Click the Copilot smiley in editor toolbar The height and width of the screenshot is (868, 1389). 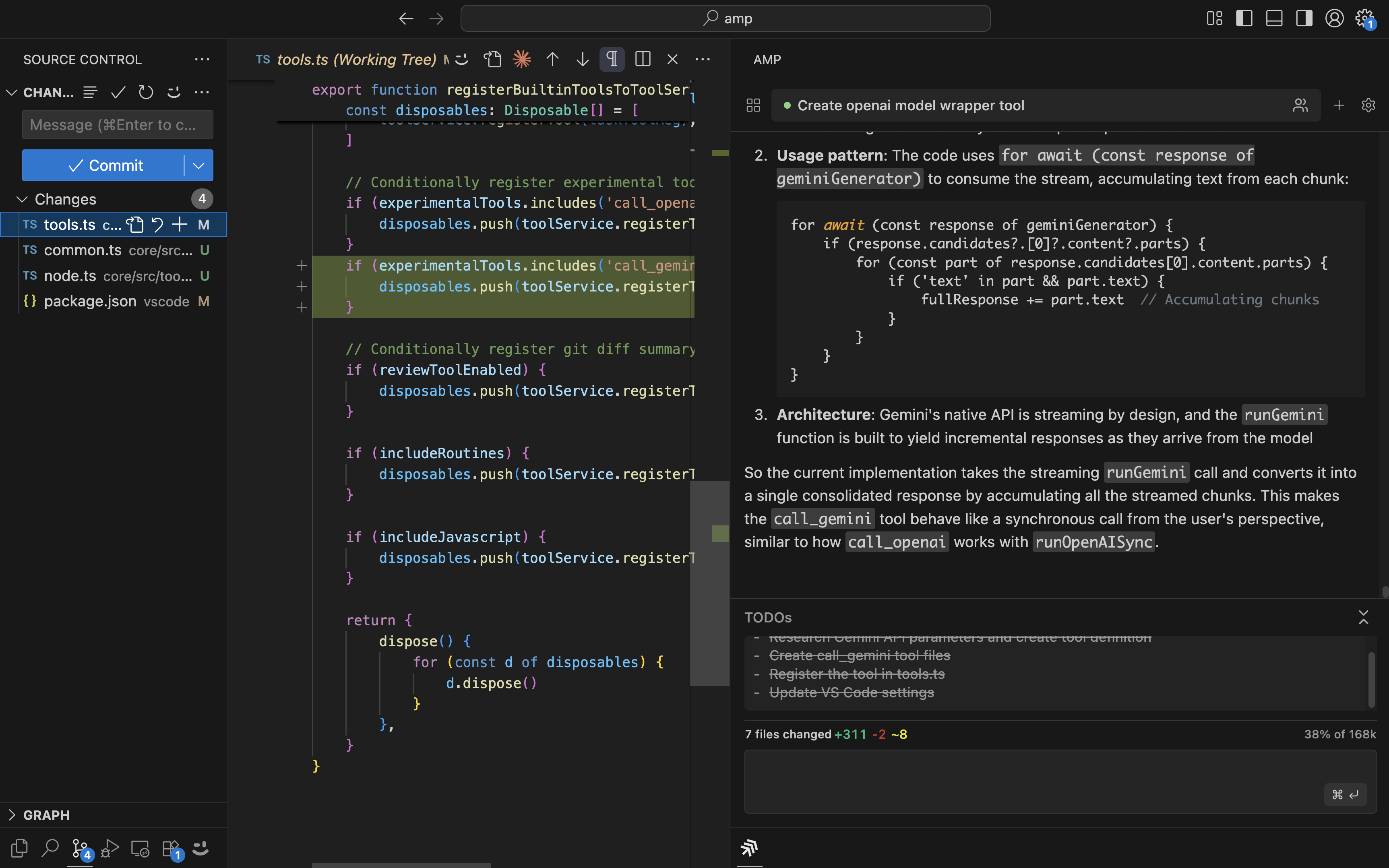(x=462, y=59)
